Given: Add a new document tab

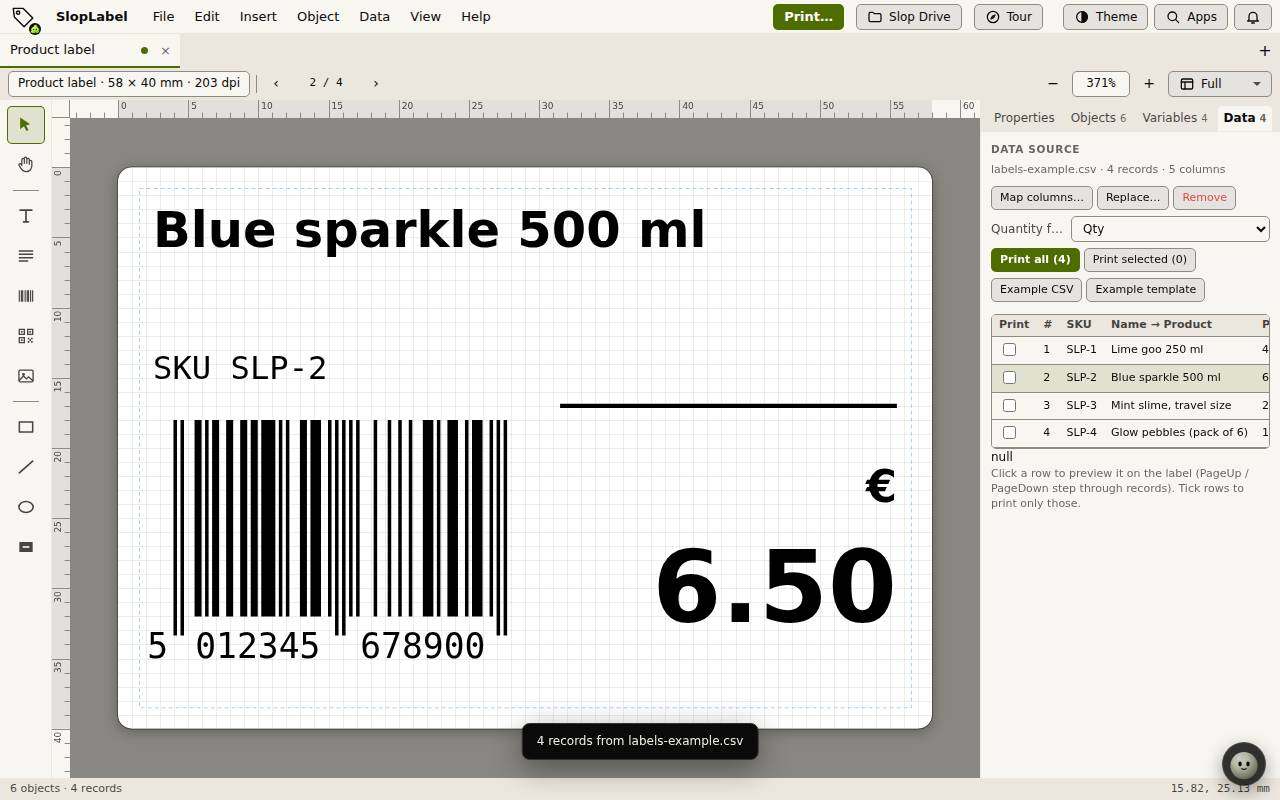Looking at the screenshot, I should tap(1265, 50).
